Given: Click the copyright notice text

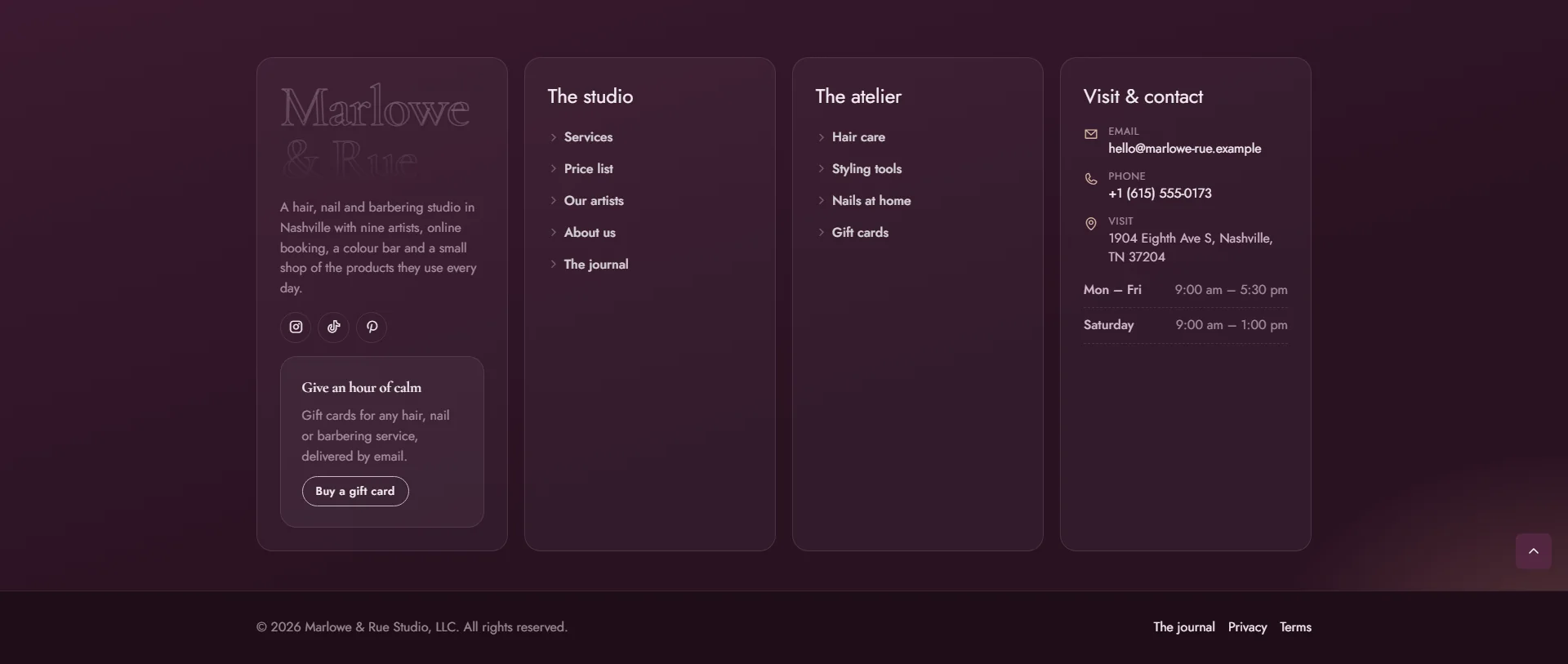Looking at the screenshot, I should 412,627.
